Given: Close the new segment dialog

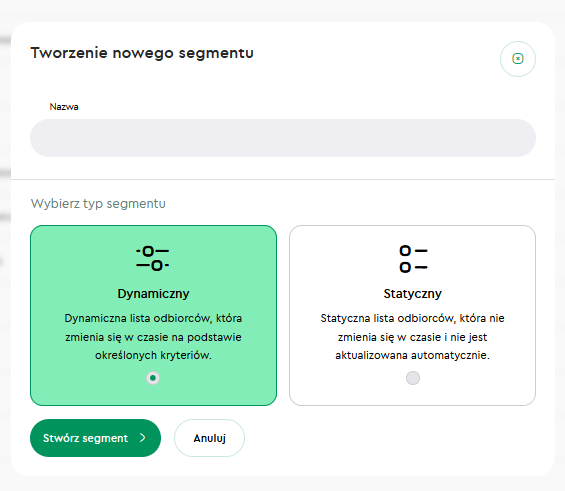Looking at the screenshot, I should pyautogui.click(x=517, y=59).
